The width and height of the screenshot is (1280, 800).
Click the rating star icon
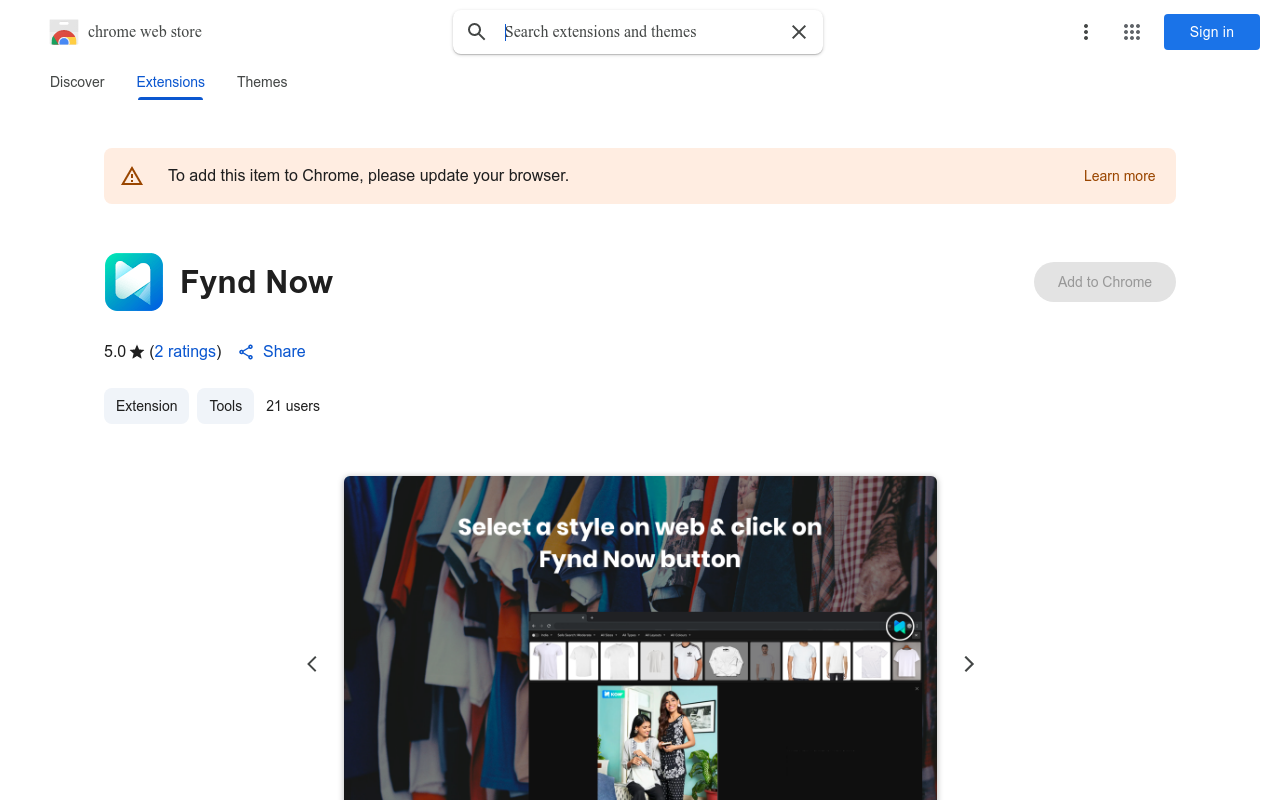click(x=137, y=352)
